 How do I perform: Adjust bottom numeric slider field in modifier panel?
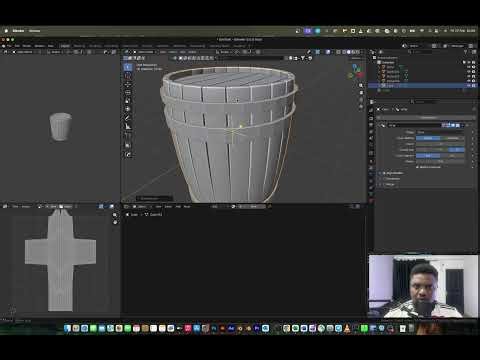(440, 161)
